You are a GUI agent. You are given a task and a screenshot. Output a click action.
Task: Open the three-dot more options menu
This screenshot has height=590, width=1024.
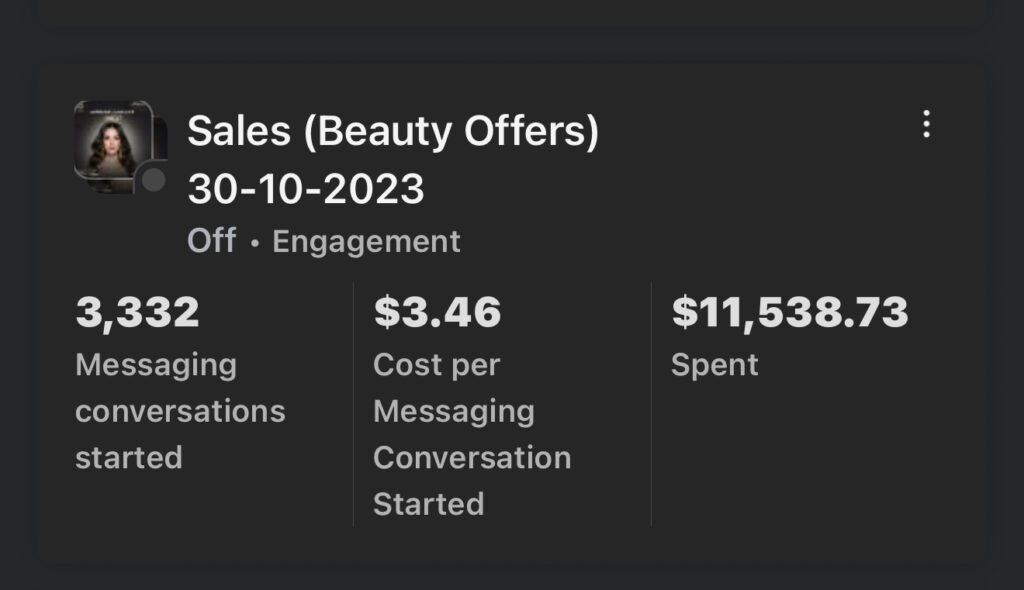(x=927, y=124)
